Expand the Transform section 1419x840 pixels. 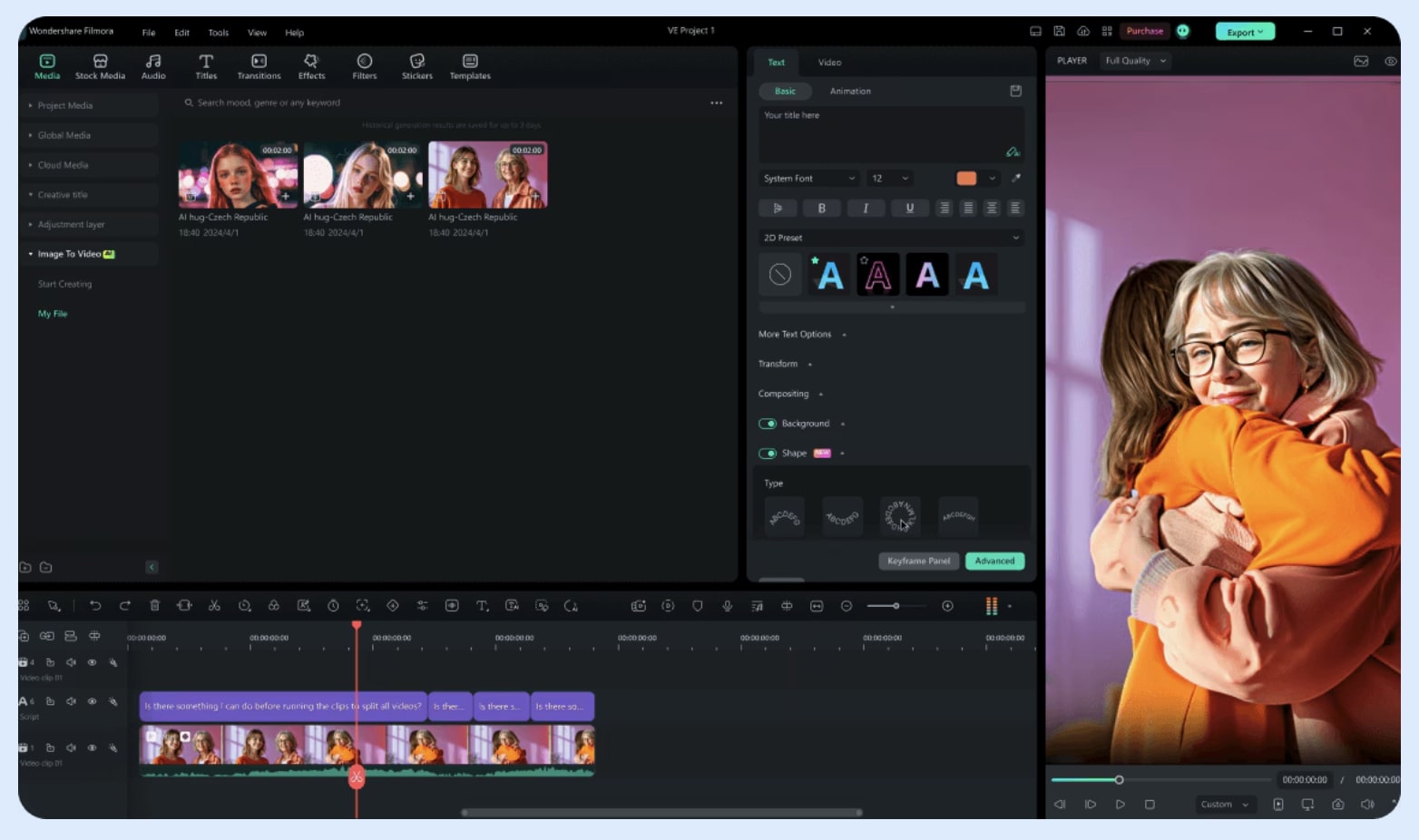tap(785, 364)
